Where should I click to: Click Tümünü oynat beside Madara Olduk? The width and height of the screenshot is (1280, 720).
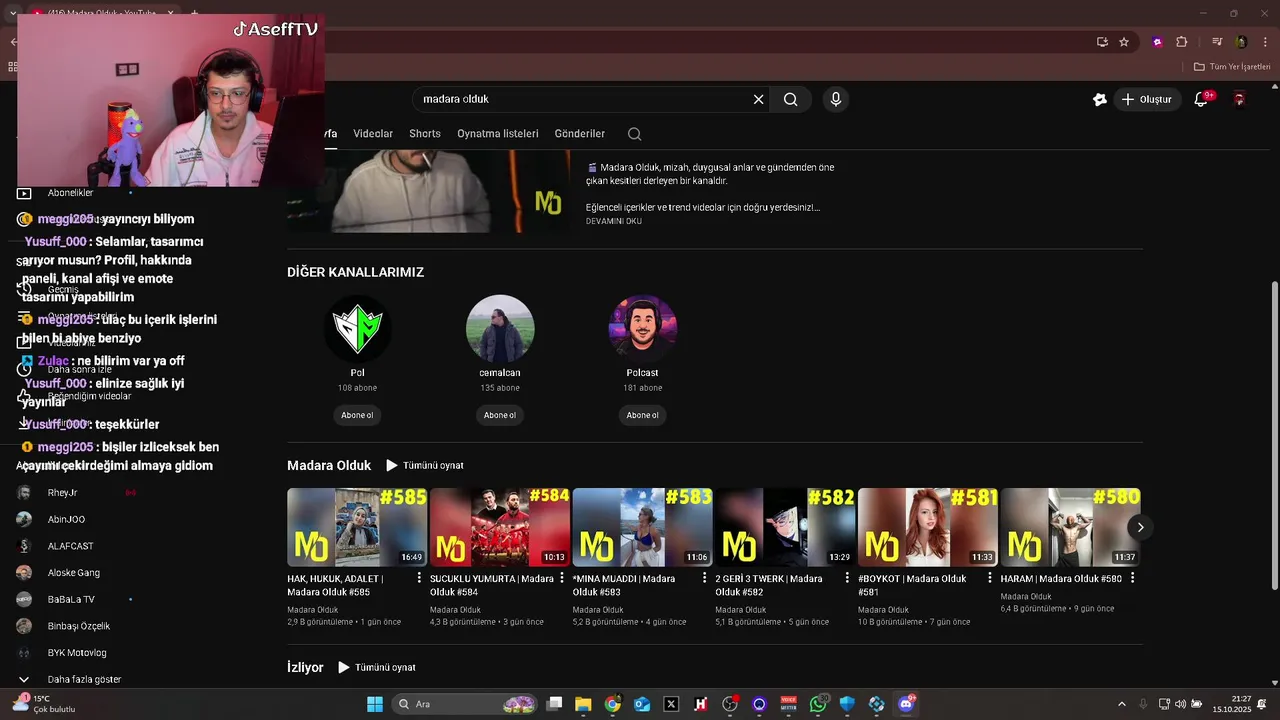(425, 466)
